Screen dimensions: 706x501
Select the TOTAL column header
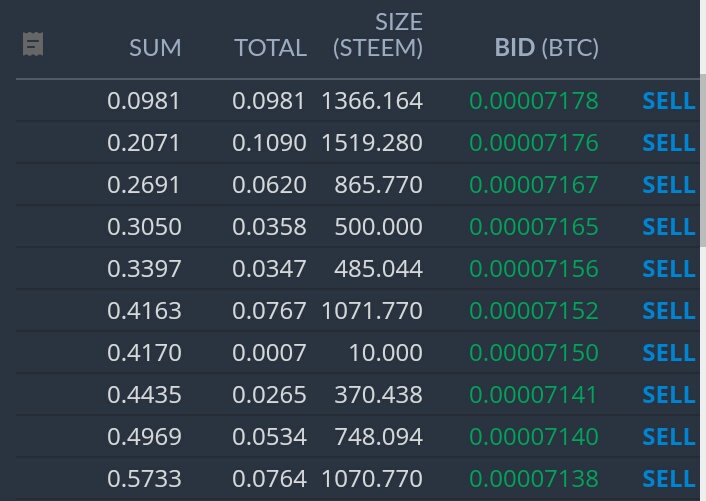tap(271, 48)
